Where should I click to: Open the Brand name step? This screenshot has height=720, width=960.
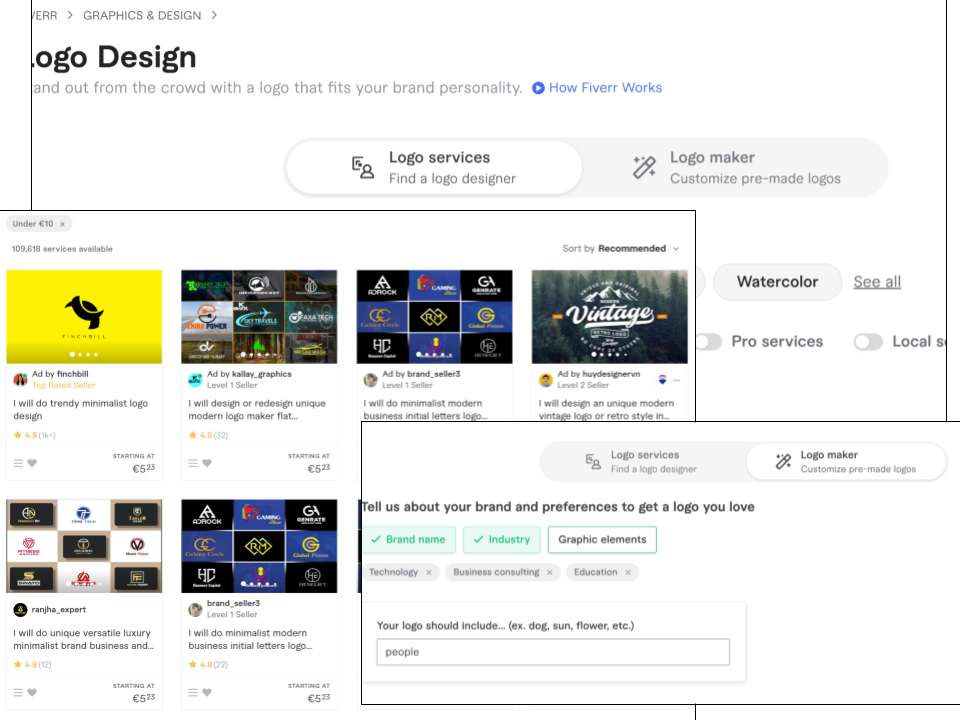(x=409, y=539)
